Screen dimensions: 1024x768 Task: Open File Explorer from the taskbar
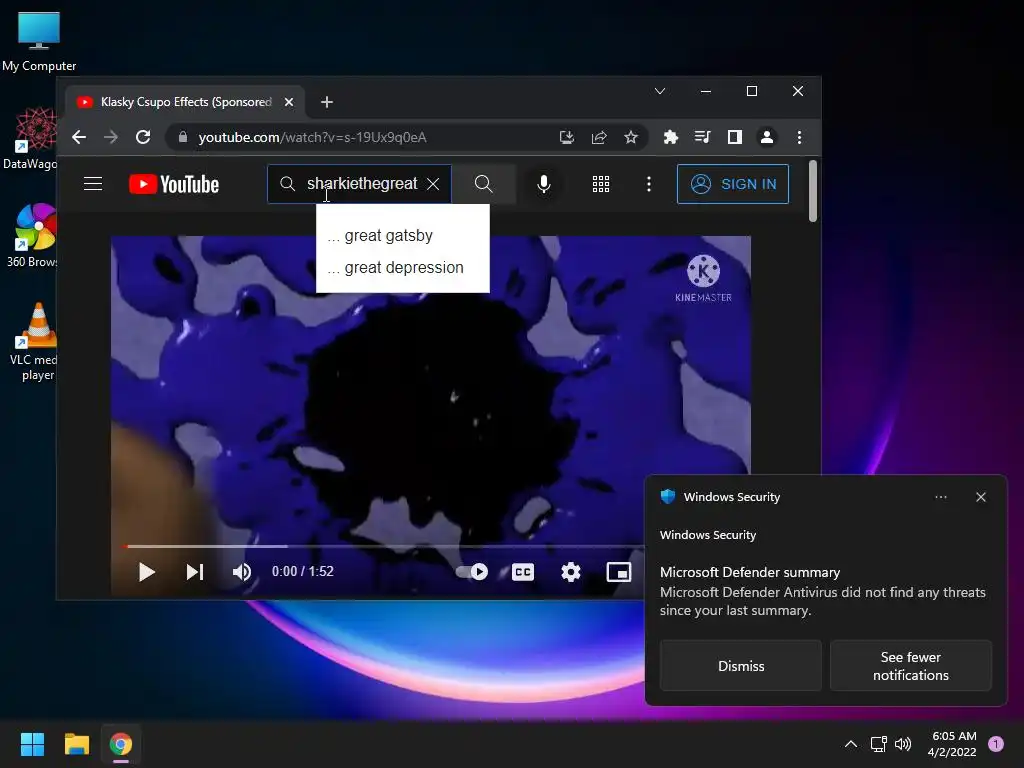[x=76, y=744]
